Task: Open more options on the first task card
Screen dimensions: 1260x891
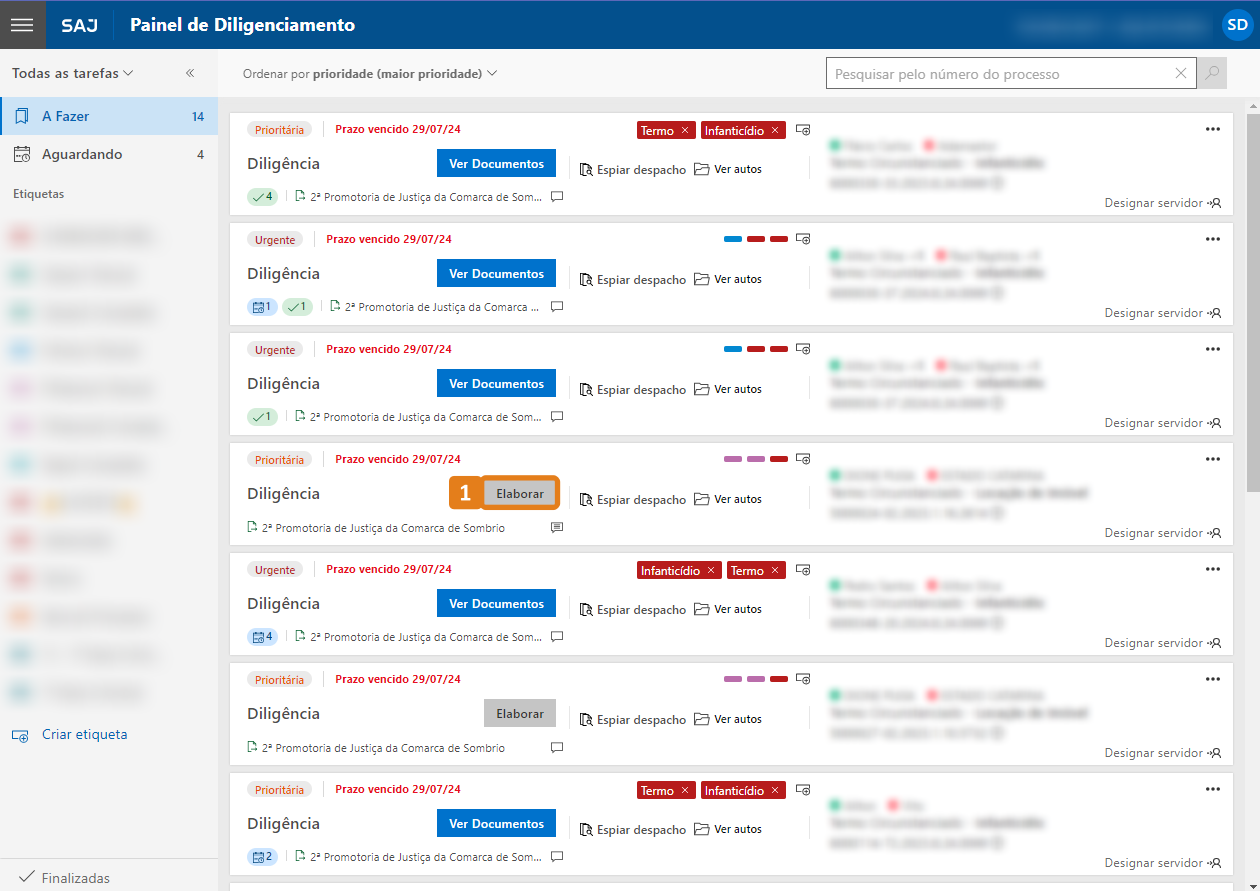Action: pyautogui.click(x=1212, y=129)
